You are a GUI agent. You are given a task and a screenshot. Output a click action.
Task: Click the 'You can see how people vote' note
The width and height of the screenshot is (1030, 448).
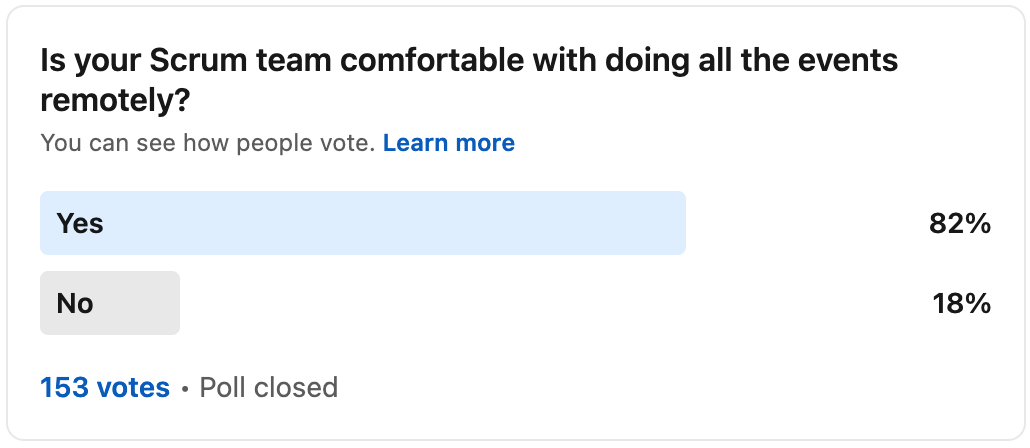coord(208,143)
